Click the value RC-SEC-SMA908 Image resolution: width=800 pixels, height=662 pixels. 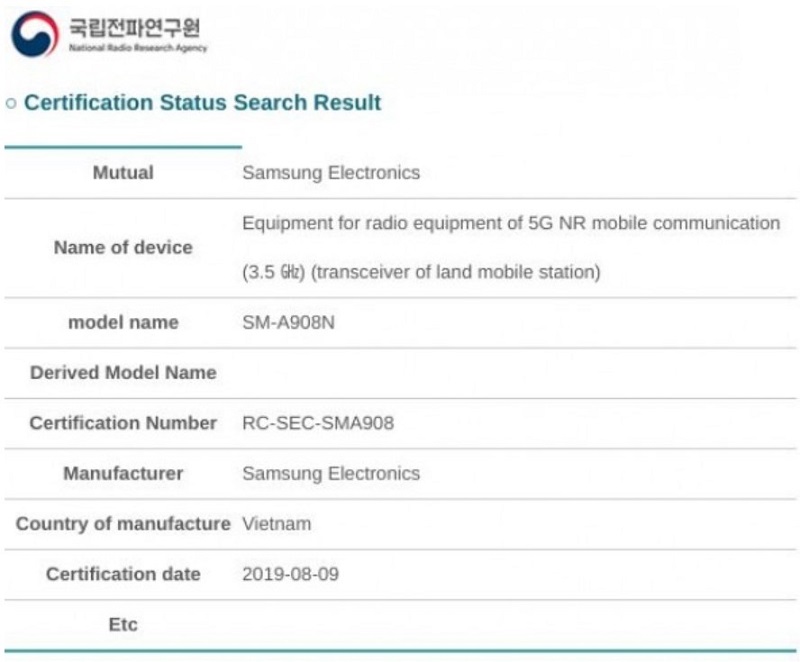click(318, 423)
